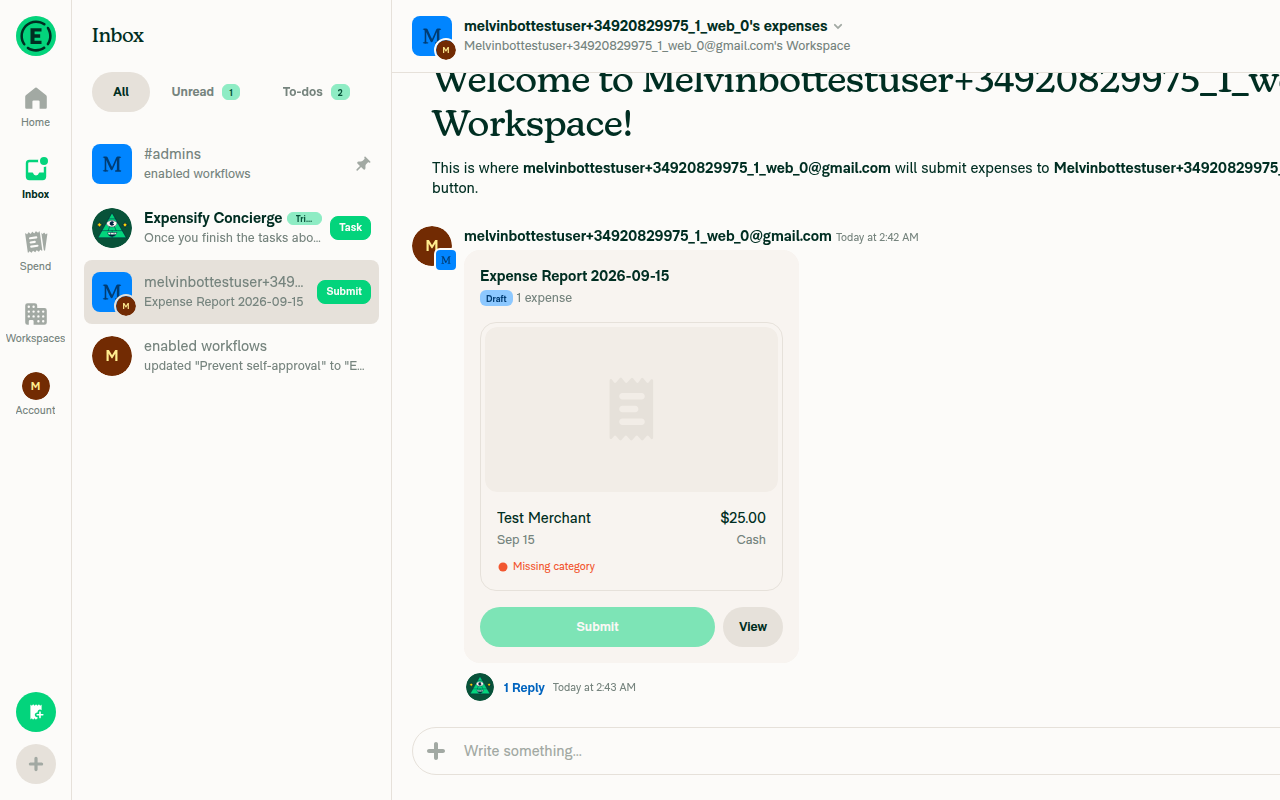
Task: Click the Task button on Concierge row
Action: (350, 228)
